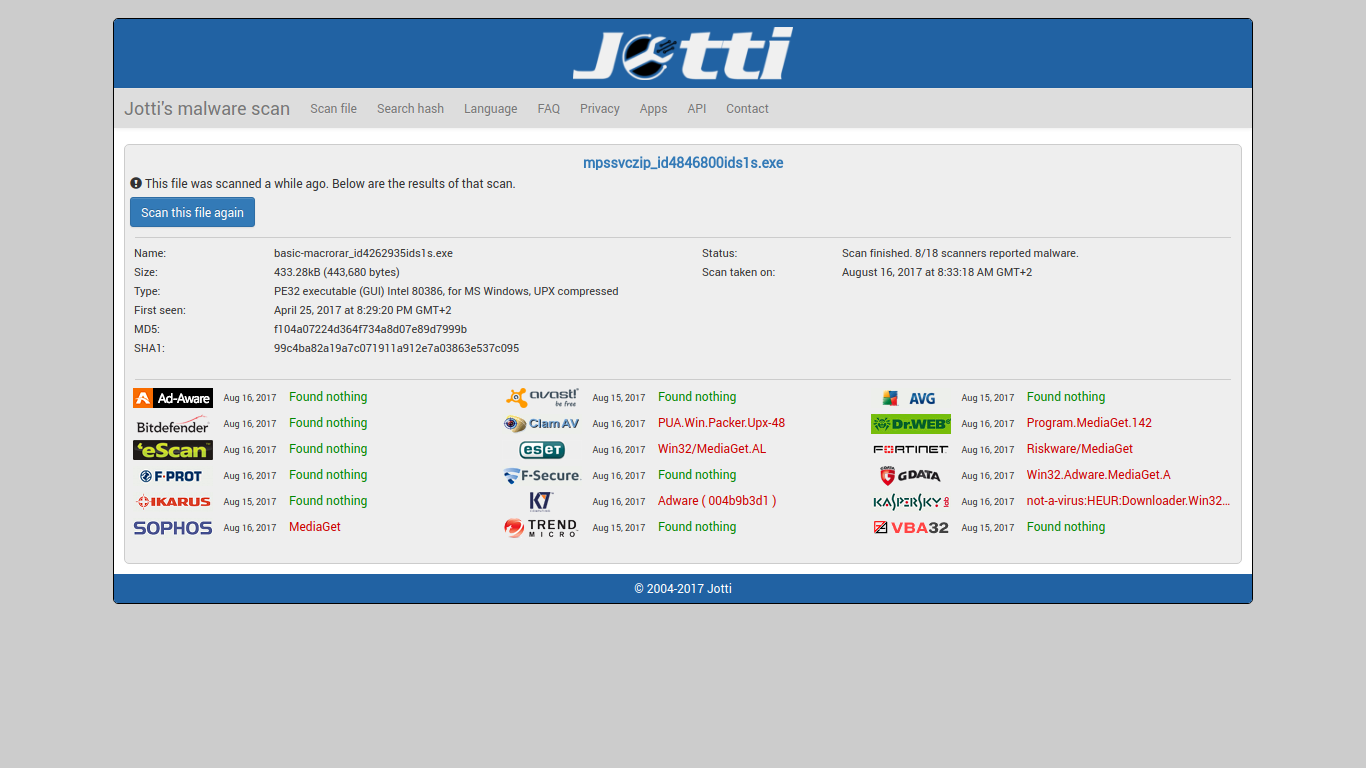This screenshot has height=768, width=1366.
Task: Click the IKARUS result Found nothing
Action: [328, 501]
